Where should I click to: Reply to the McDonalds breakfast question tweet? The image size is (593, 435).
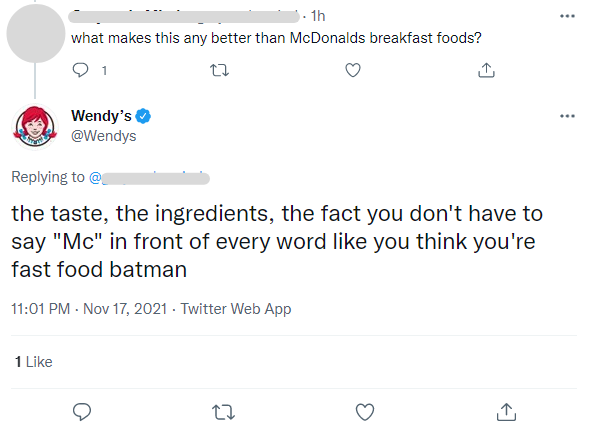pos(80,70)
